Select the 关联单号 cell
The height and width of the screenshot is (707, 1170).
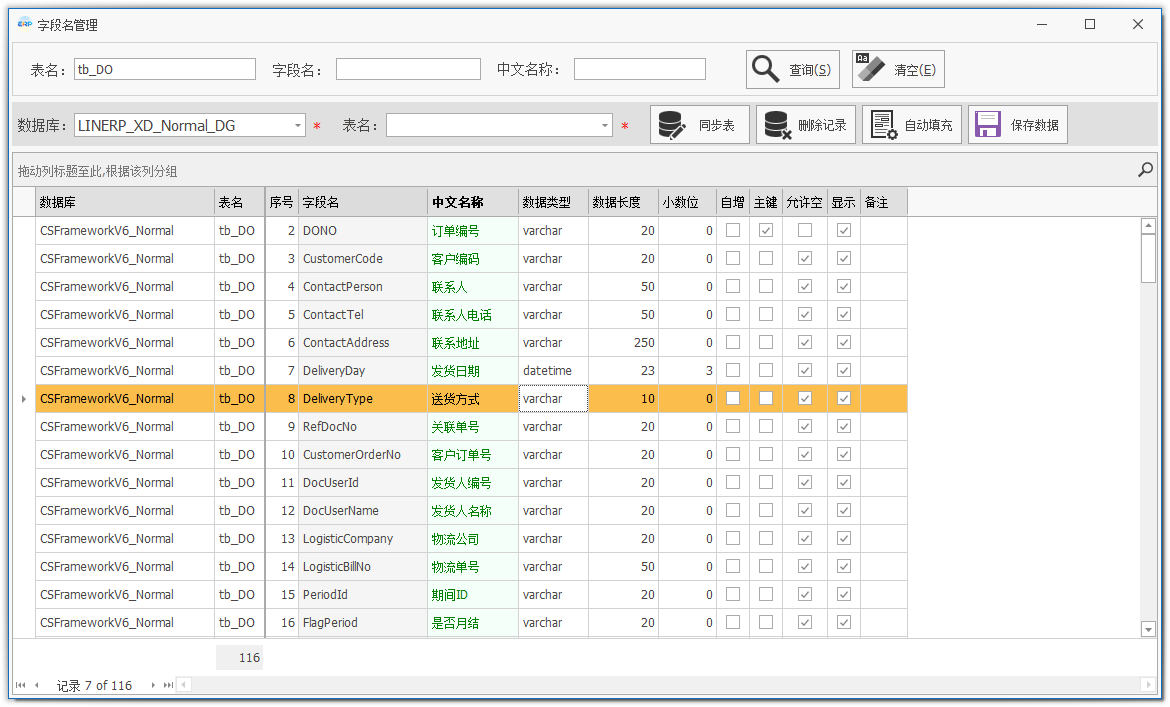(473, 427)
